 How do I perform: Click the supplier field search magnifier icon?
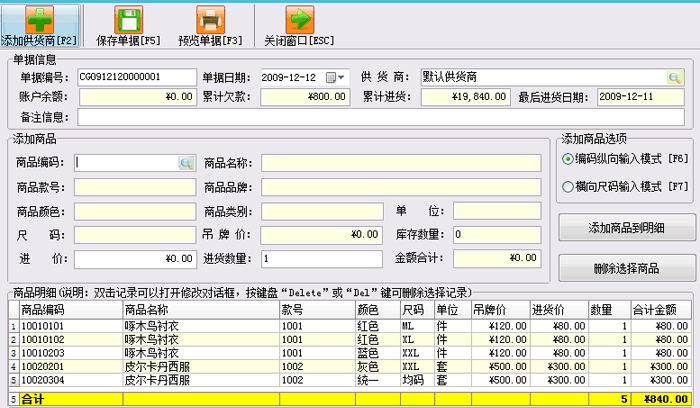(675, 77)
